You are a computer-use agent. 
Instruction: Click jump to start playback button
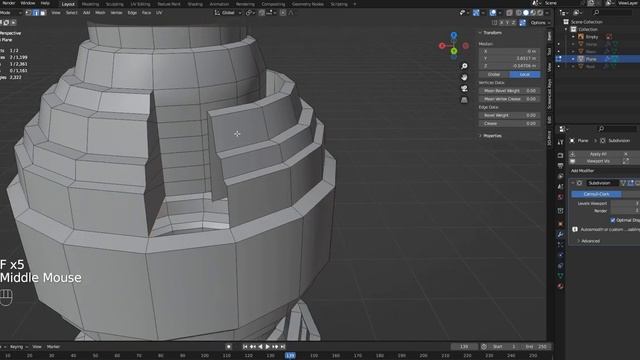(x=245, y=347)
